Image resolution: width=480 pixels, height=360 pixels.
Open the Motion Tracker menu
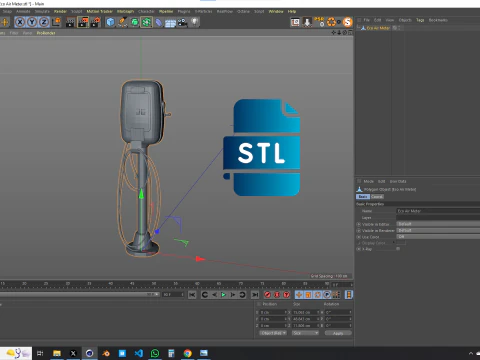(100, 11)
